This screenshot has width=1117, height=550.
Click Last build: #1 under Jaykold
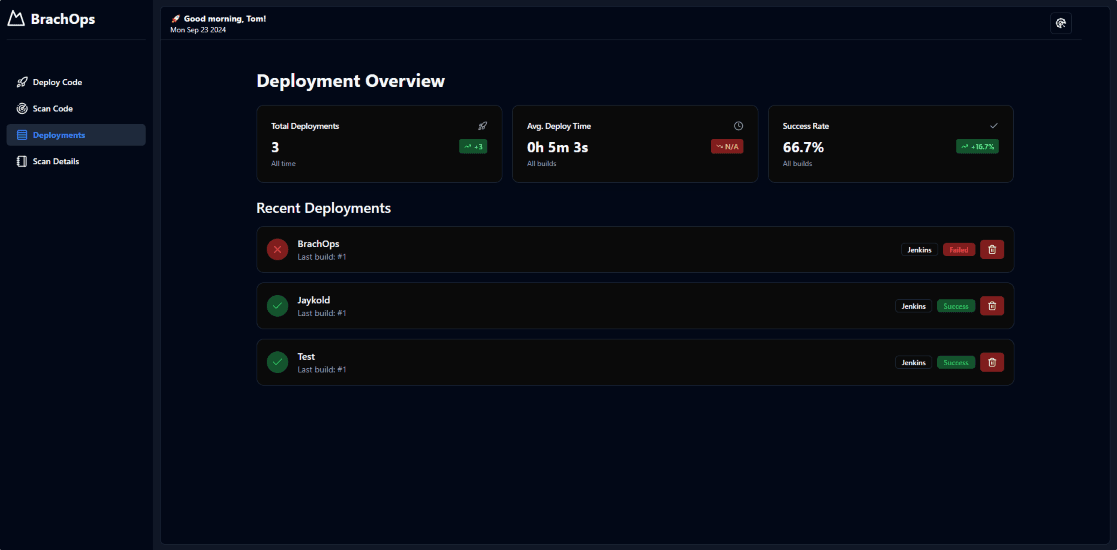tap(321, 313)
